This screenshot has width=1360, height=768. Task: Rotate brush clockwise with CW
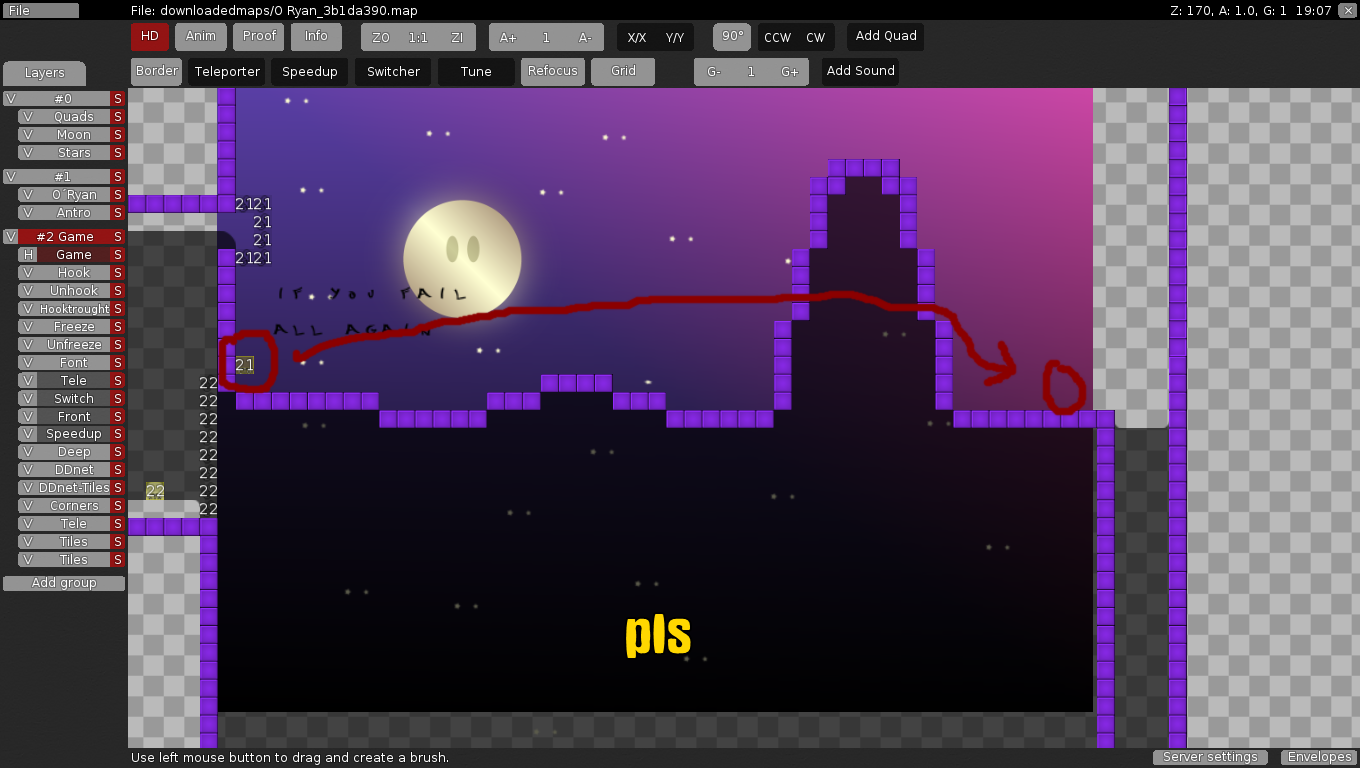click(x=816, y=37)
